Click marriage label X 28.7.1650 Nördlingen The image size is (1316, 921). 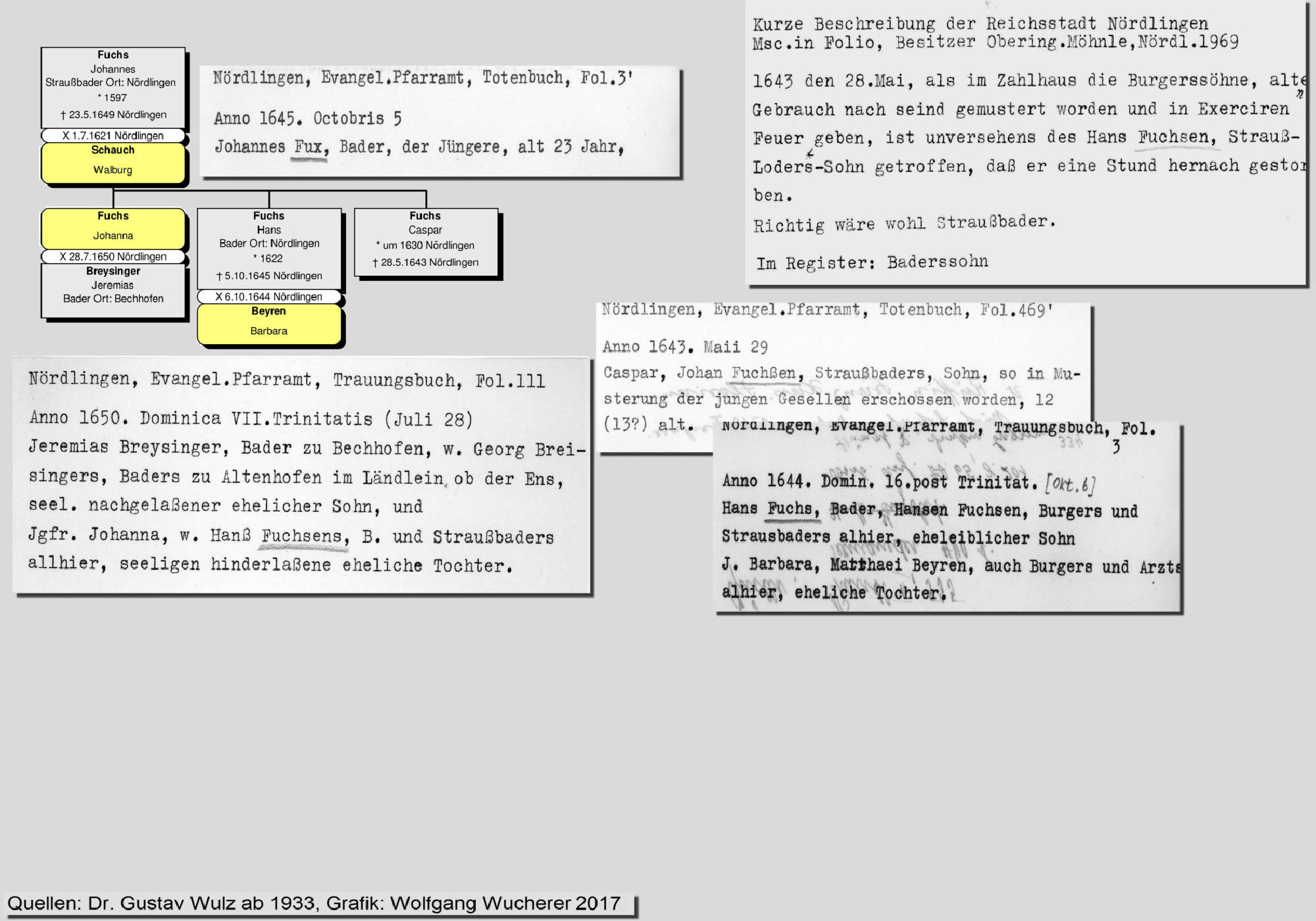point(113,257)
